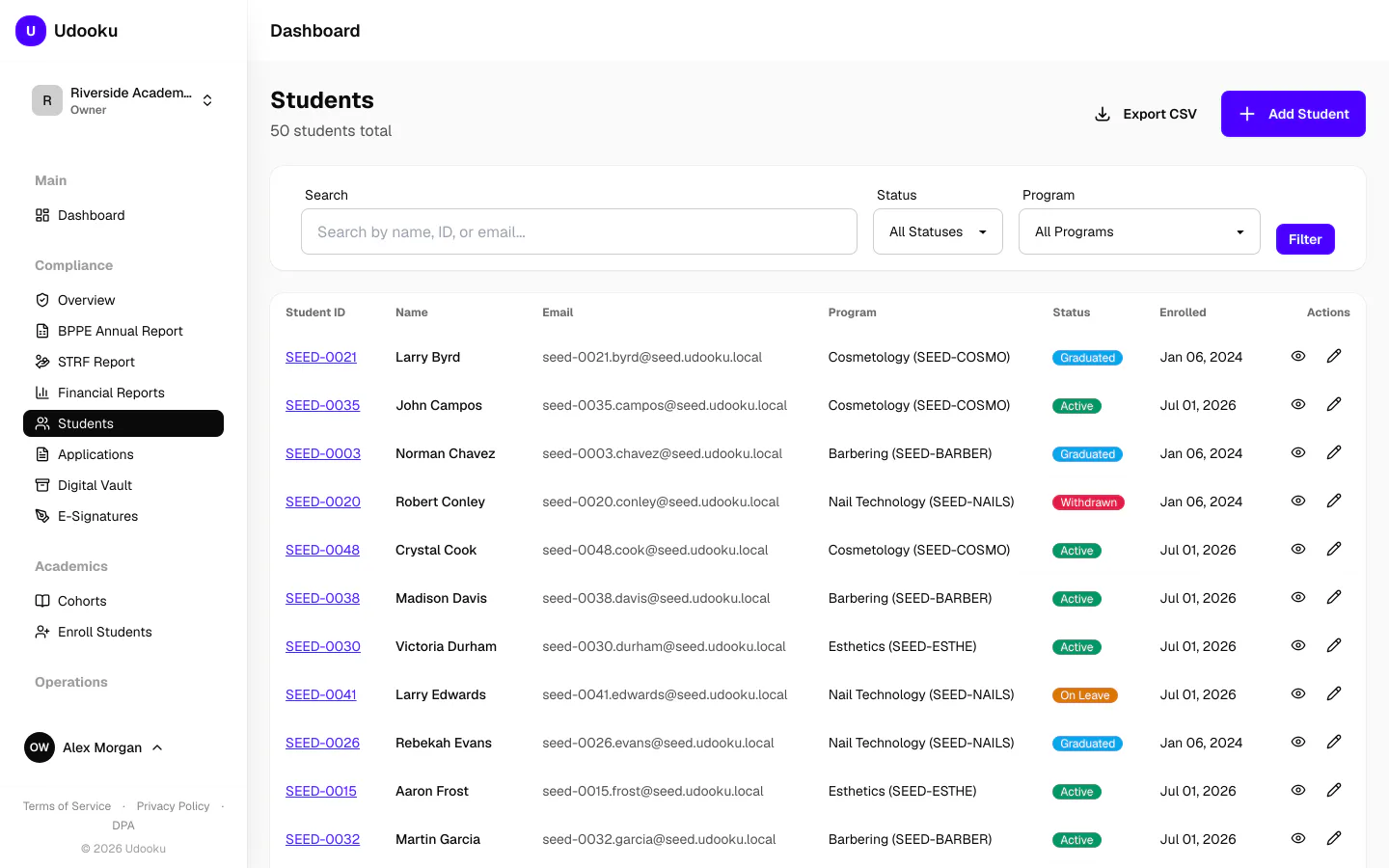The width and height of the screenshot is (1389, 868).
Task: Edit Crystal Cook with pencil icon
Action: pos(1334,549)
